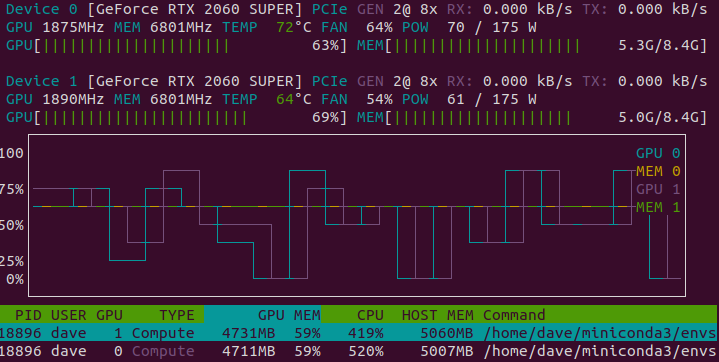719x362 pixels.
Task: Sort processes by the GPU MEM column header
Action: 289,315
